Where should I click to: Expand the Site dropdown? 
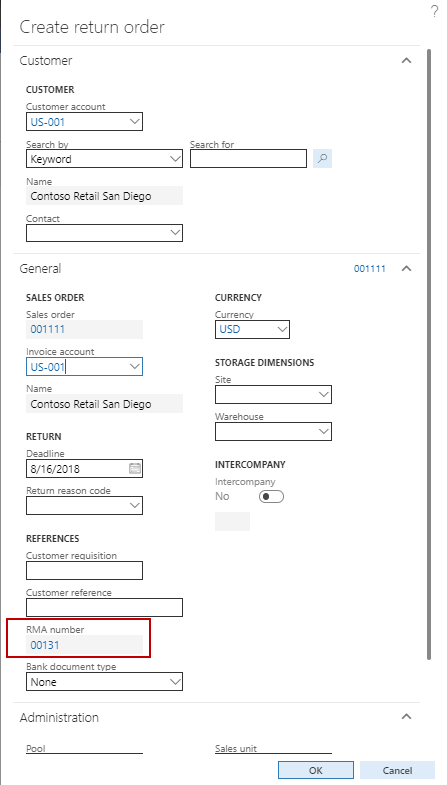click(x=273, y=395)
